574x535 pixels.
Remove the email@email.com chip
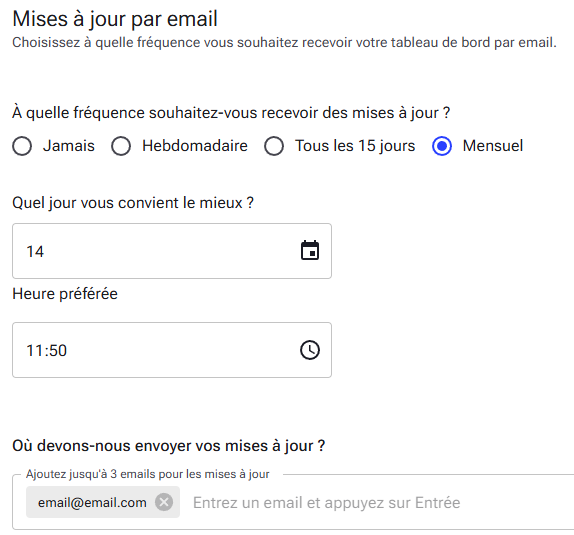pyautogui.click(x=164, y=502)
